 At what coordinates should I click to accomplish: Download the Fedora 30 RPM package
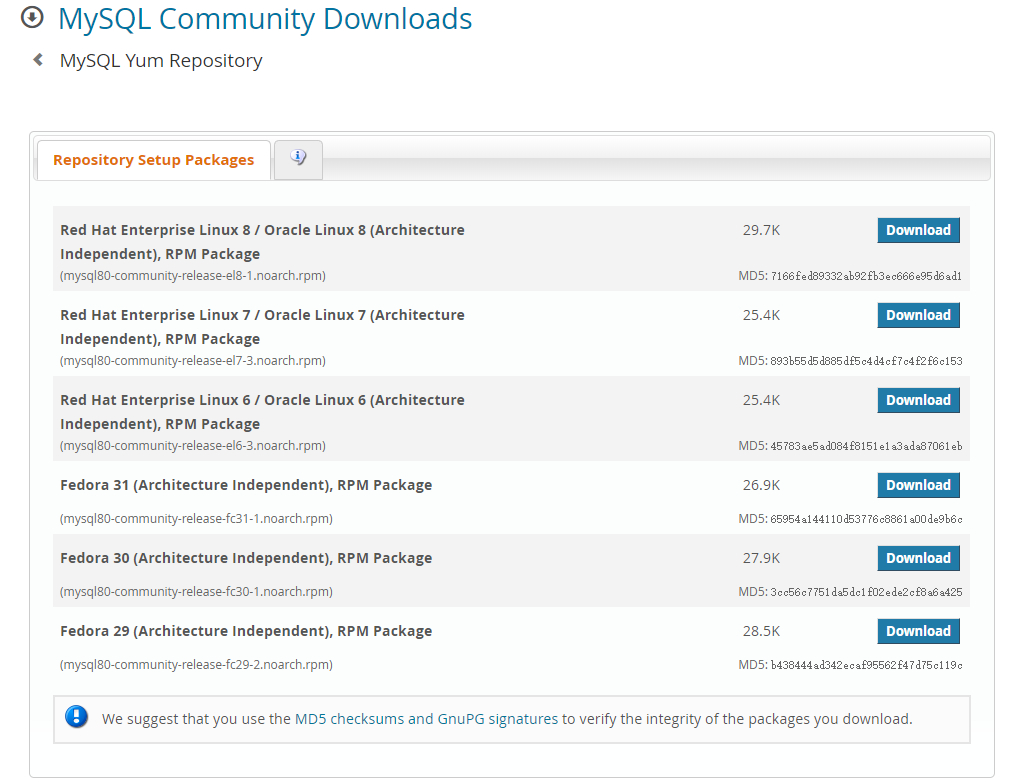tap(918, 558)
